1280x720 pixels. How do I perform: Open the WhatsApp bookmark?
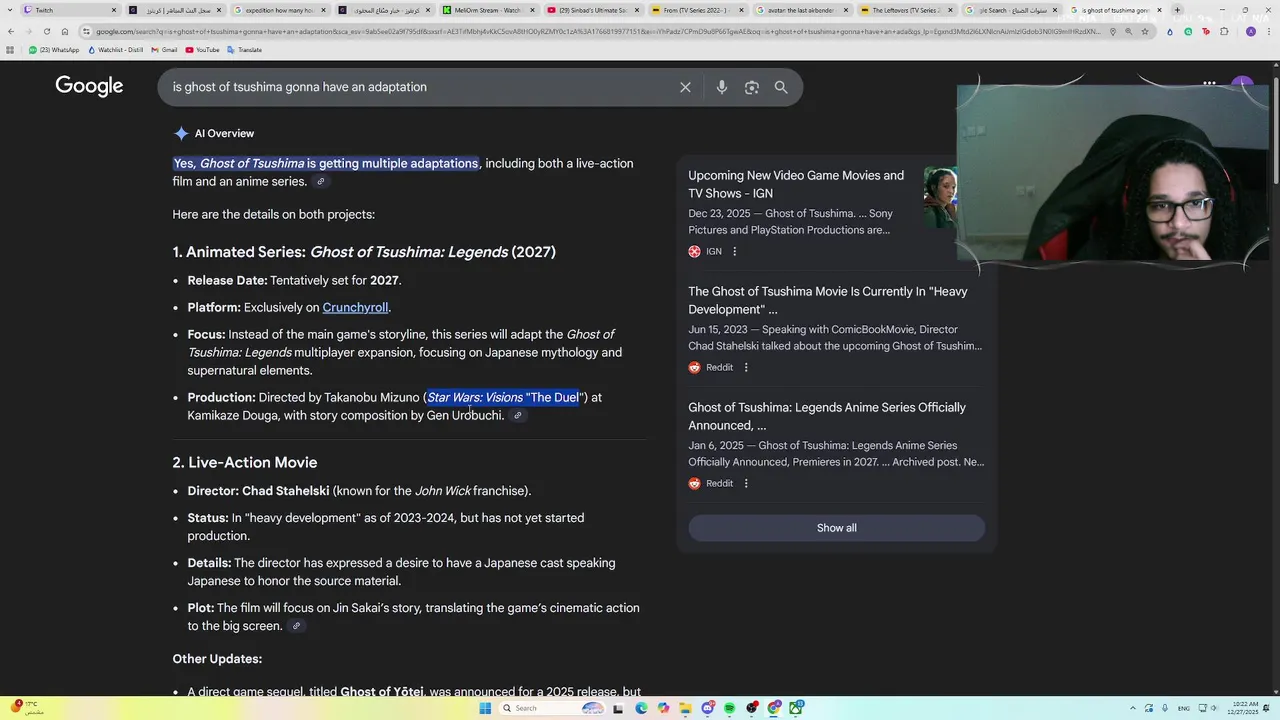tap(54, 50)
